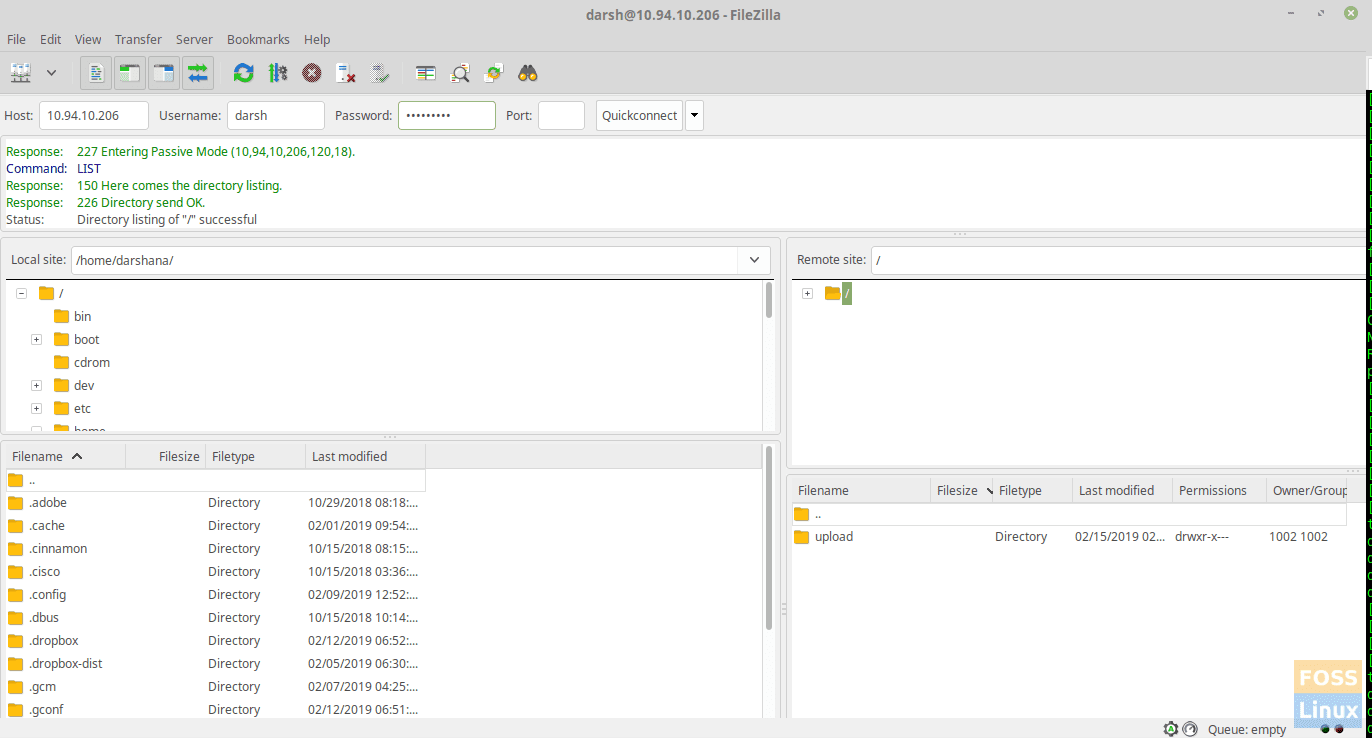Expand the dev folder in local tree
The height and width of the screenshot is (738, 1372).
click(36, 385)
